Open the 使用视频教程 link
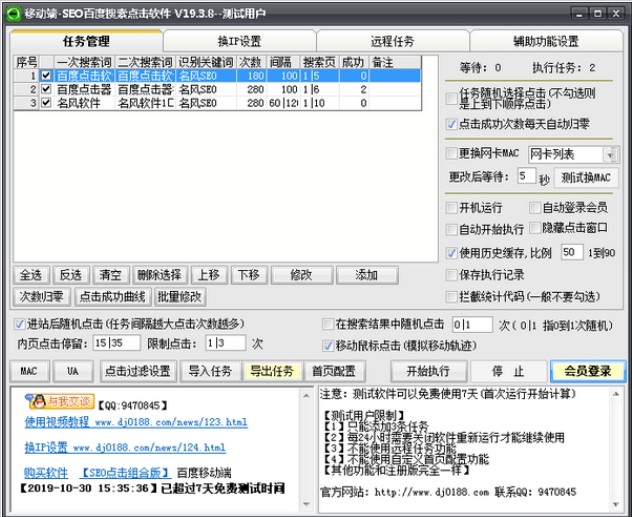632x517 pixels. coord(59,422)
